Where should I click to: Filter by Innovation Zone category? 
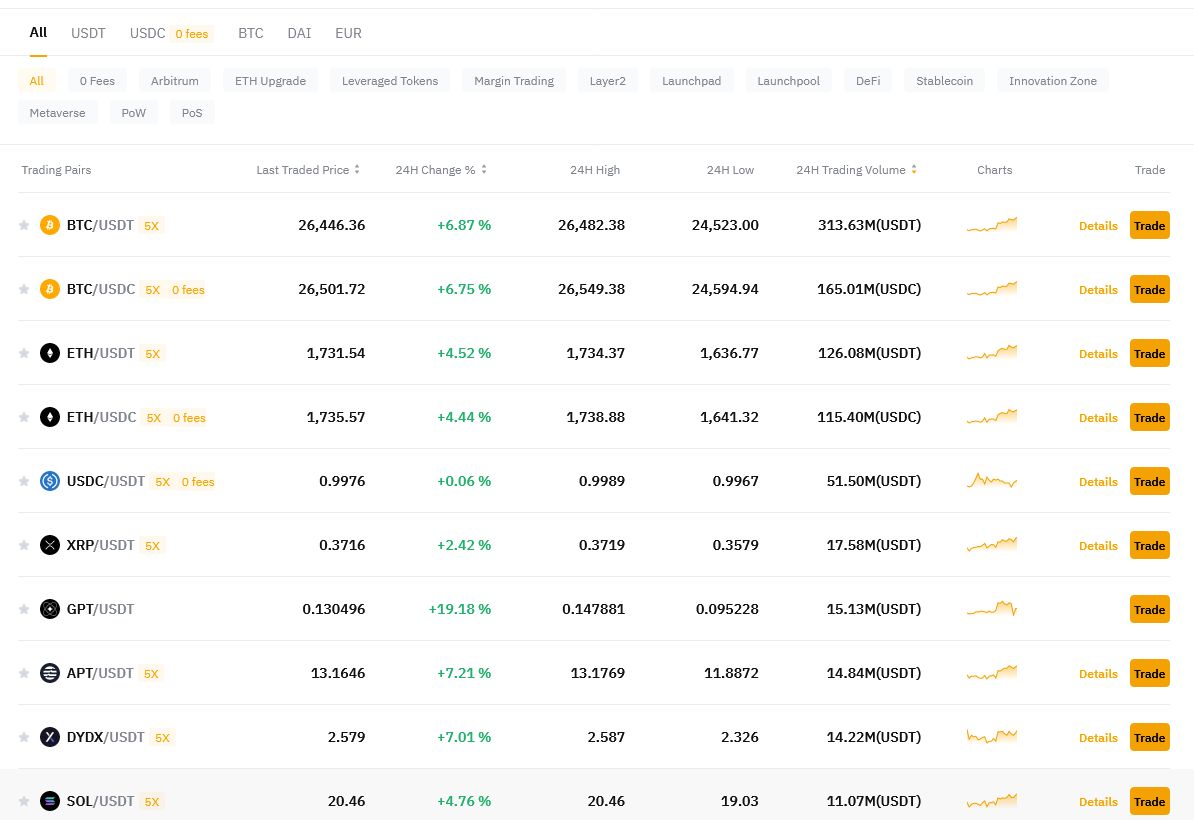(1052, 81)
